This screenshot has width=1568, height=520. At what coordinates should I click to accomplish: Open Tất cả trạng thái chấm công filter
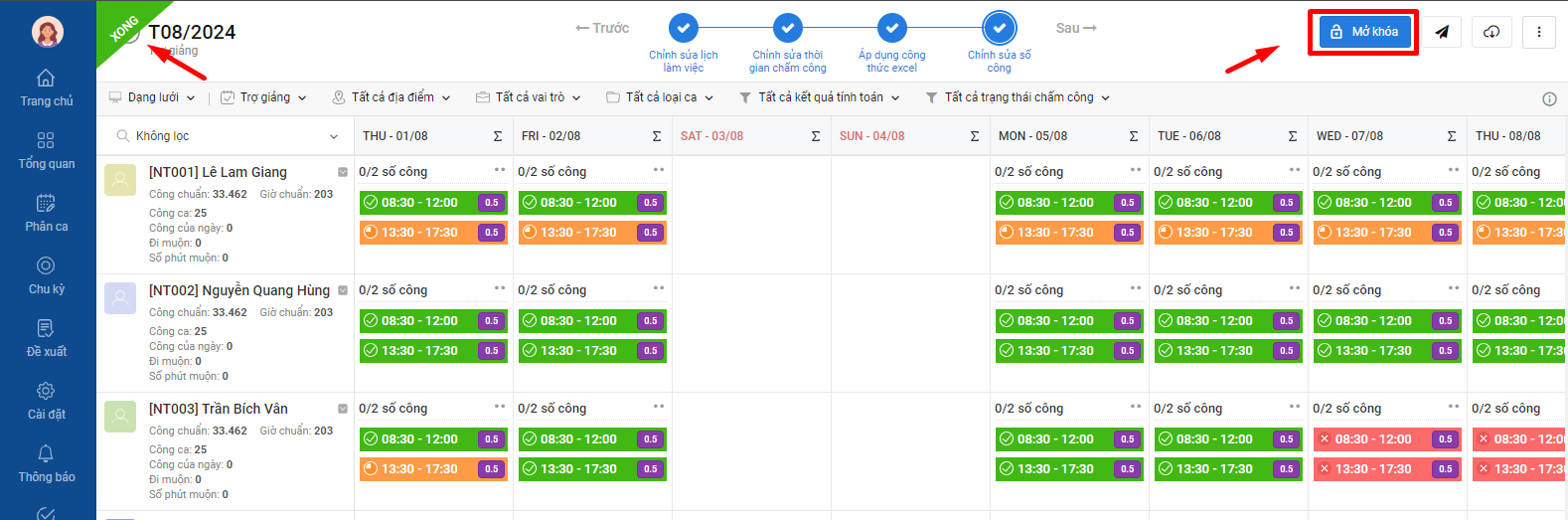[1018, 97]
